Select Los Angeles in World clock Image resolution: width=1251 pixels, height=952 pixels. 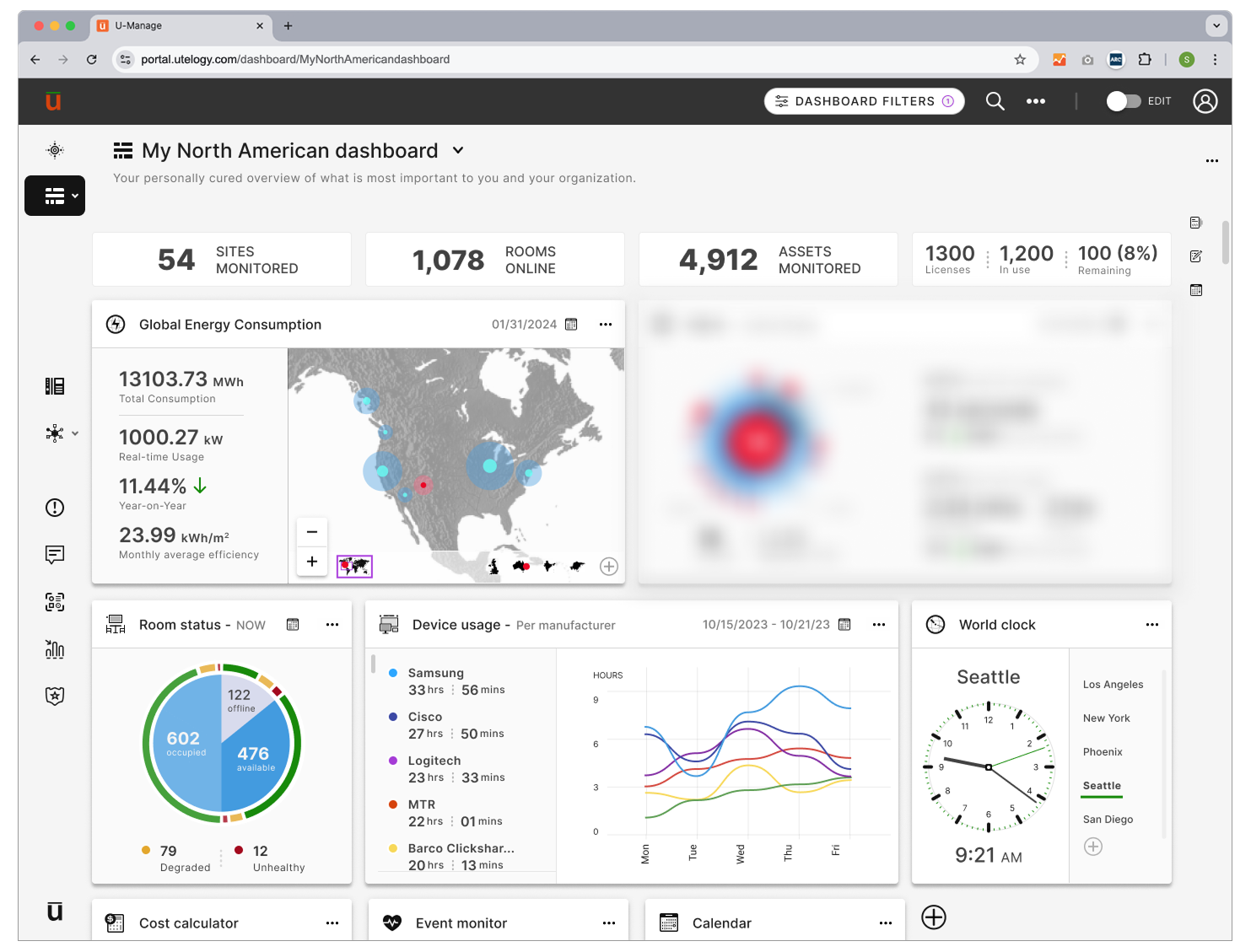pos(1113,685)
